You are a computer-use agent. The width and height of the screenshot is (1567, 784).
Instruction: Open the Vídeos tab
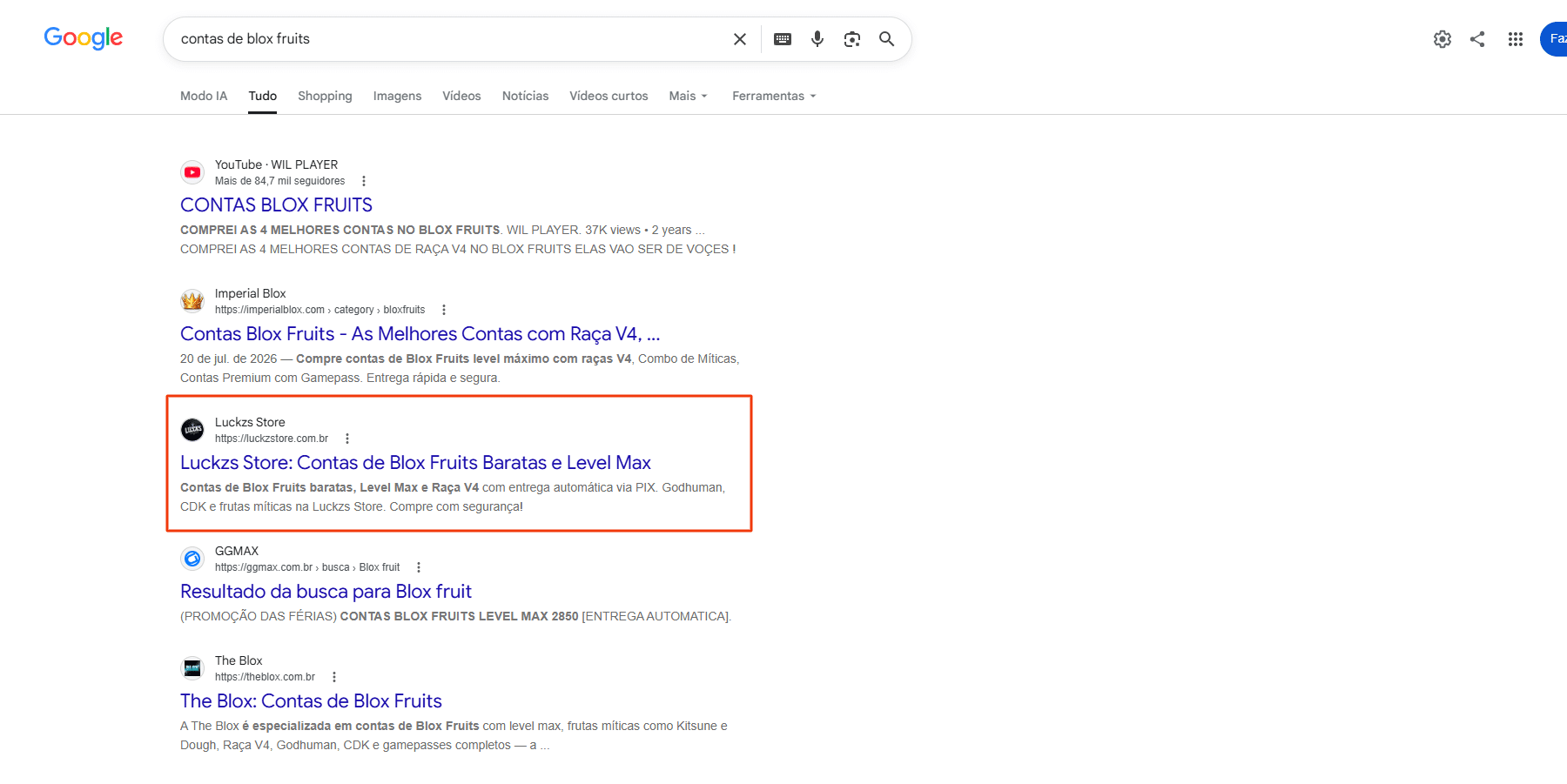coord(461,96)
